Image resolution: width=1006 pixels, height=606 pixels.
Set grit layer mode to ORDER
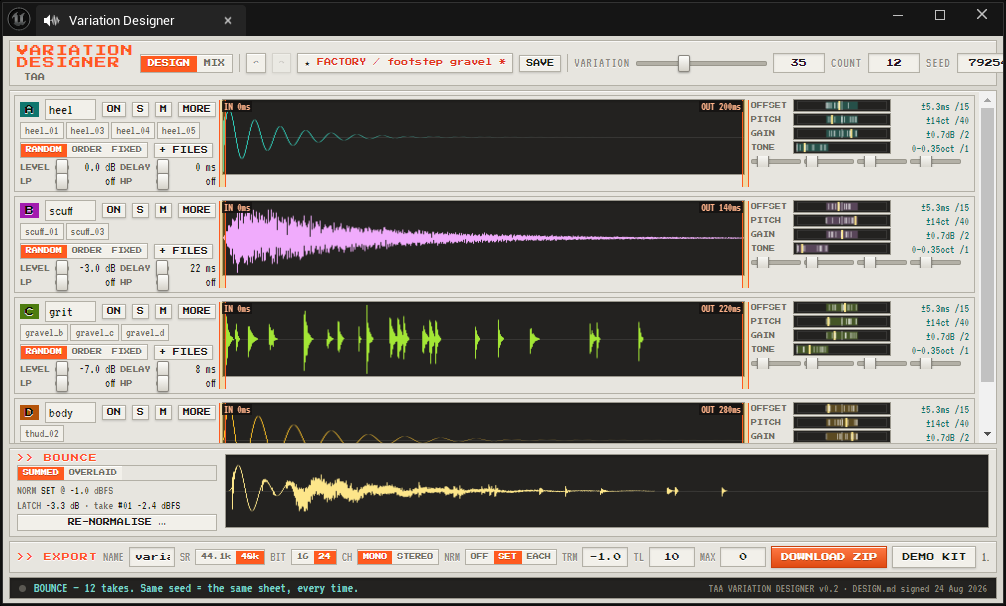pos(87,351)
